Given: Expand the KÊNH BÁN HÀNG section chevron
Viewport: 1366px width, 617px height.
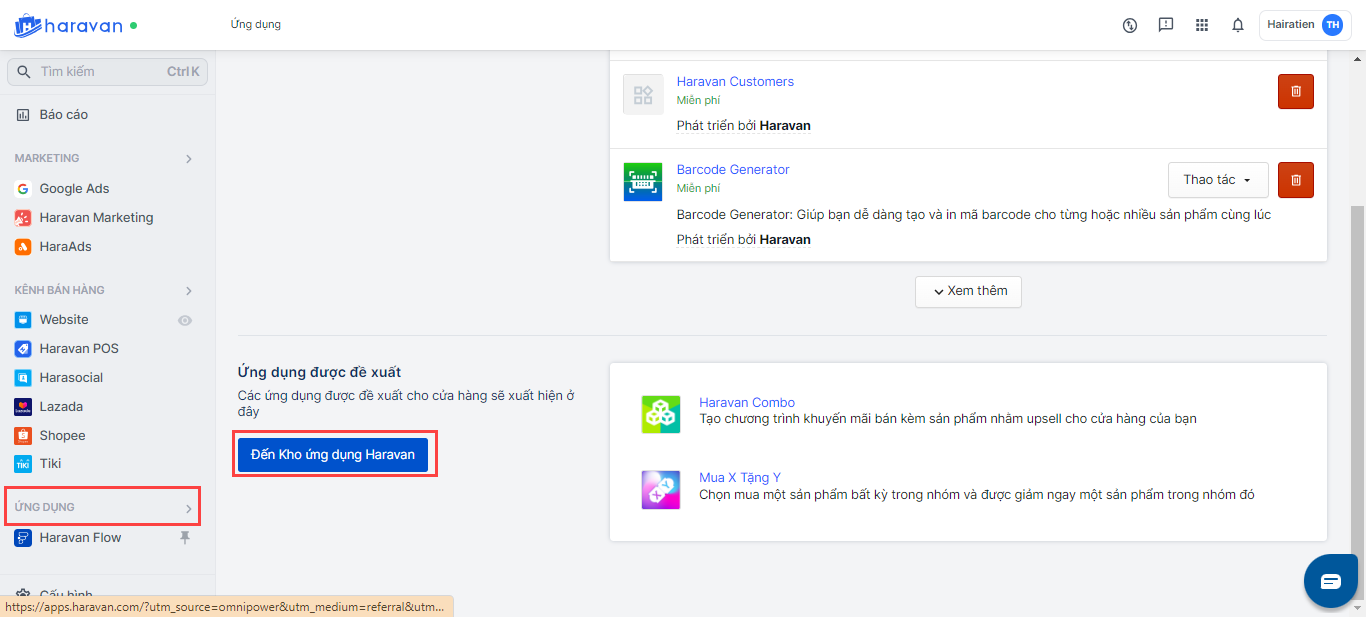Looking at the screenshot, I should [x=189, y=291].
